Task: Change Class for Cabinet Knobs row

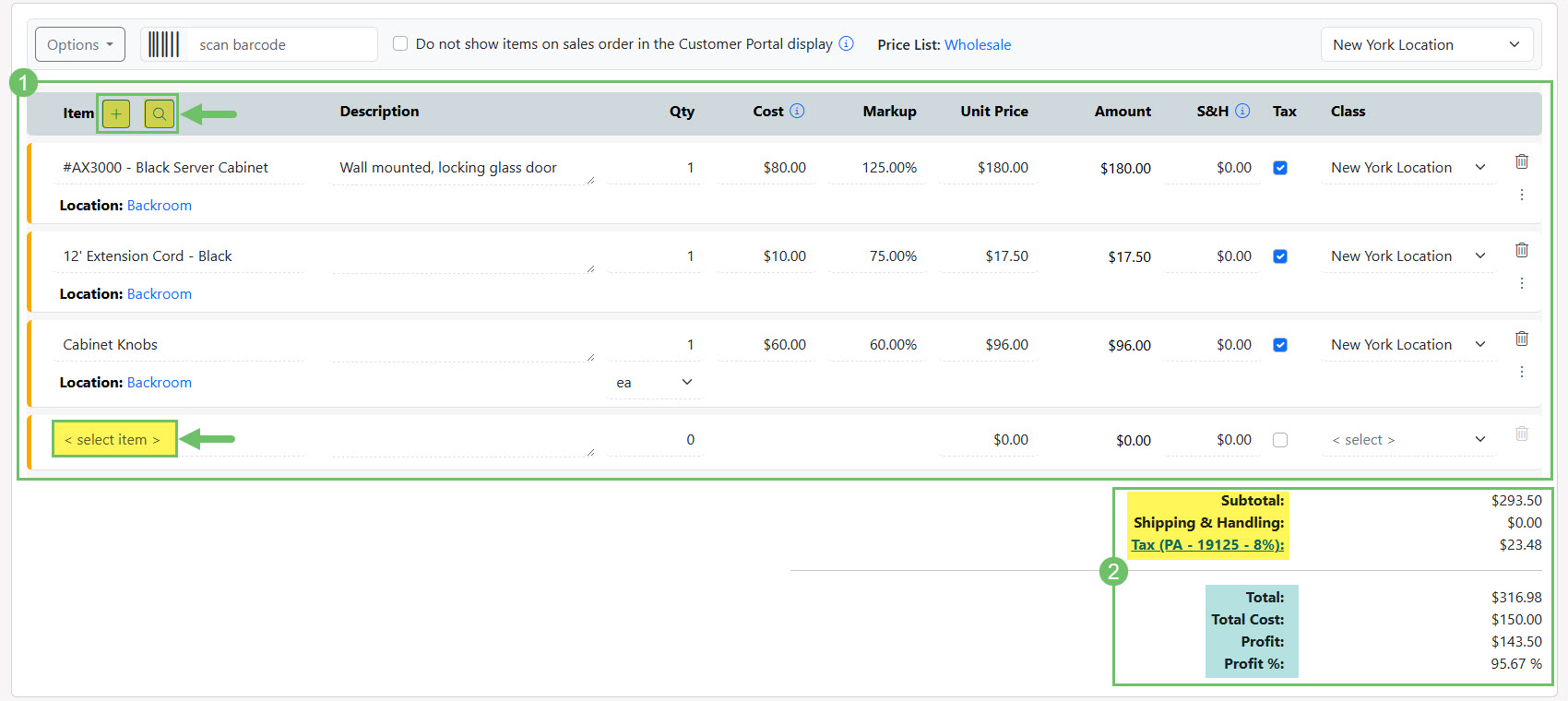Action: (1408, 345)
